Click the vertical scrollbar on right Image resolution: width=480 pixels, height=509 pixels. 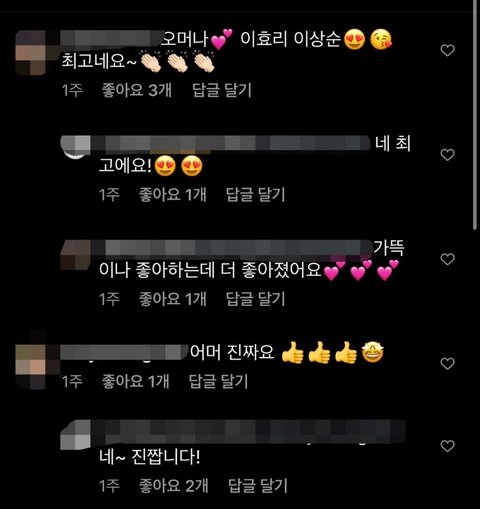pos(475,113)
